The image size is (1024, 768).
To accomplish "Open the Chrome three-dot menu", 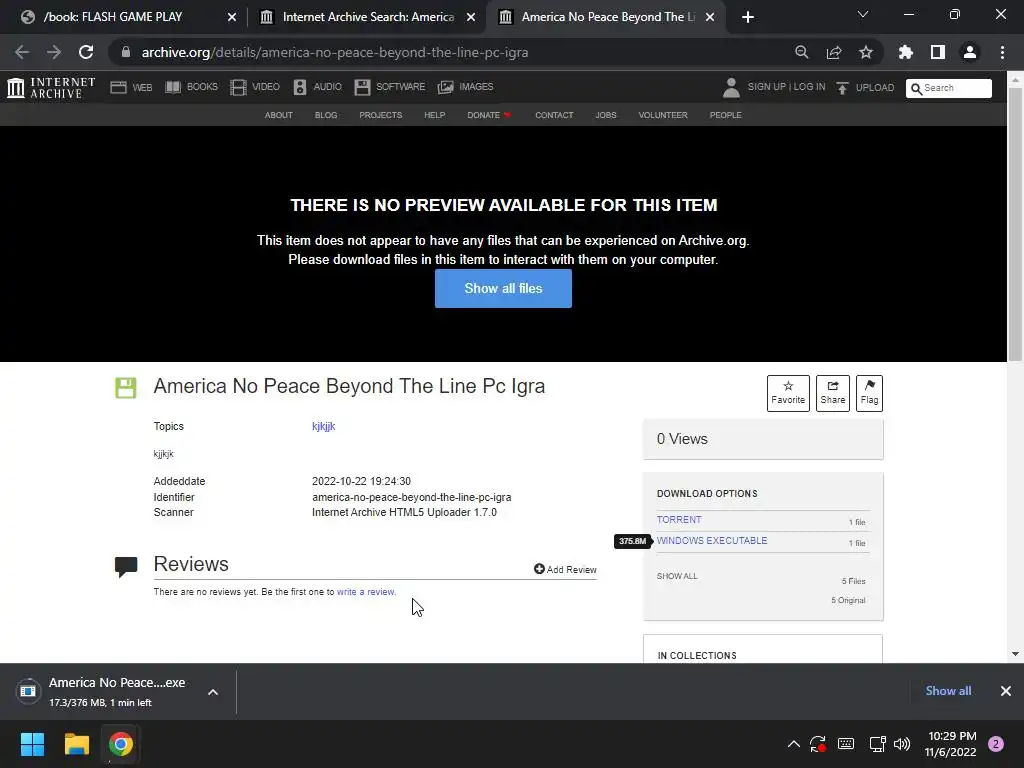I will tap(1002, 52).
